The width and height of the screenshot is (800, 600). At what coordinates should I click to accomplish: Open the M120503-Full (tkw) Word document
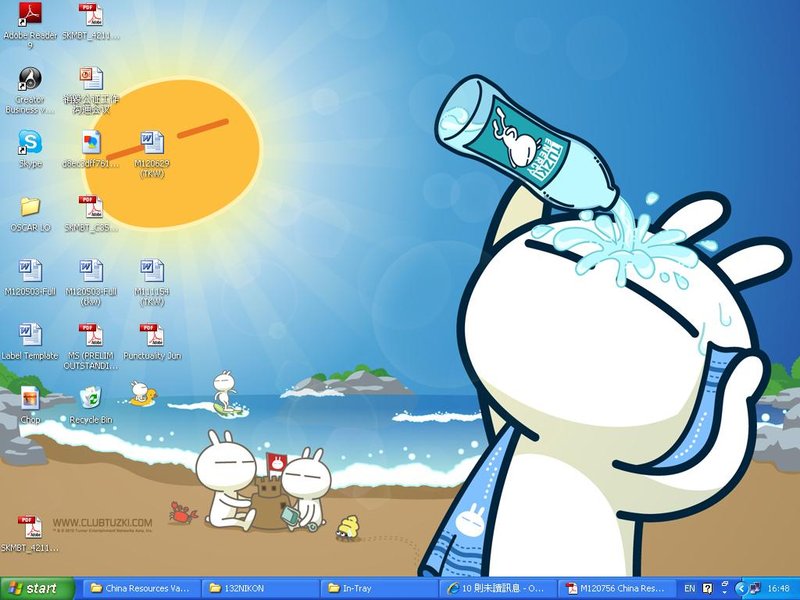click(91, 282)
